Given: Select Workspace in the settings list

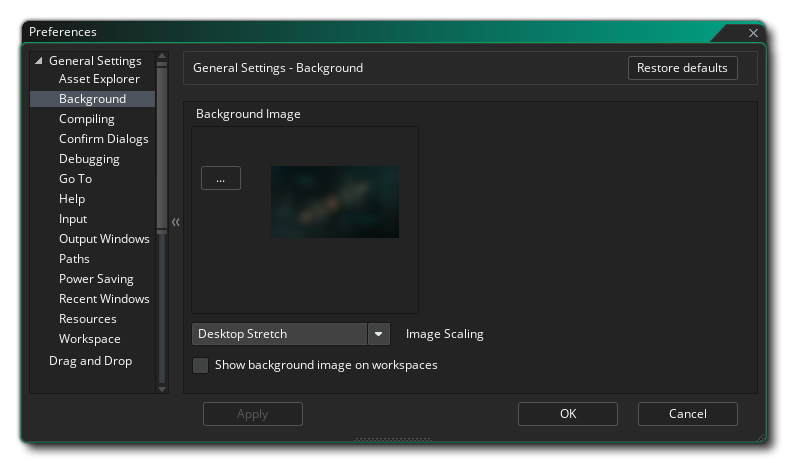Looking at the screenshot, I should [x=89, y=339].
